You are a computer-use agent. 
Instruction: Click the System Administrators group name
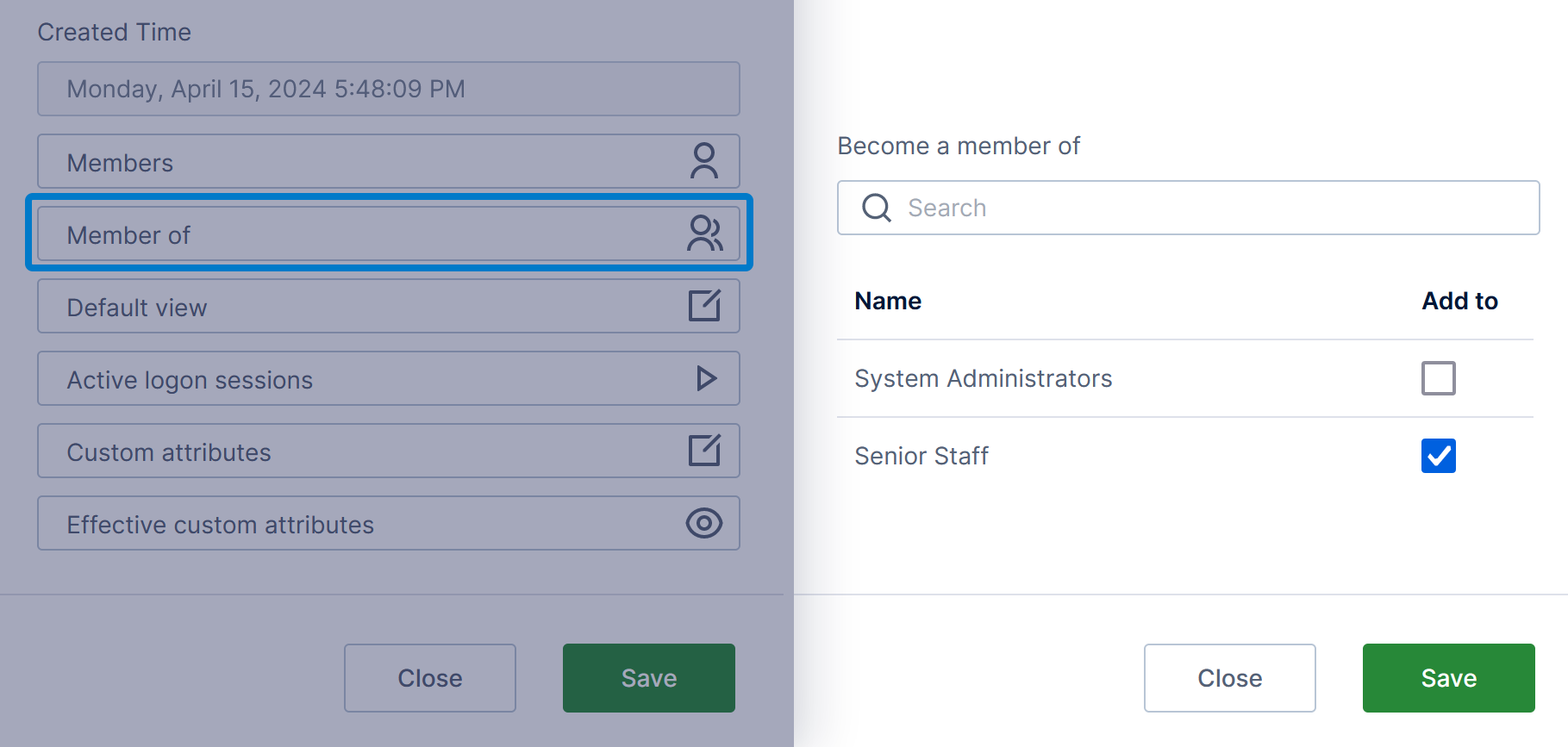click(x=984, y=378)
